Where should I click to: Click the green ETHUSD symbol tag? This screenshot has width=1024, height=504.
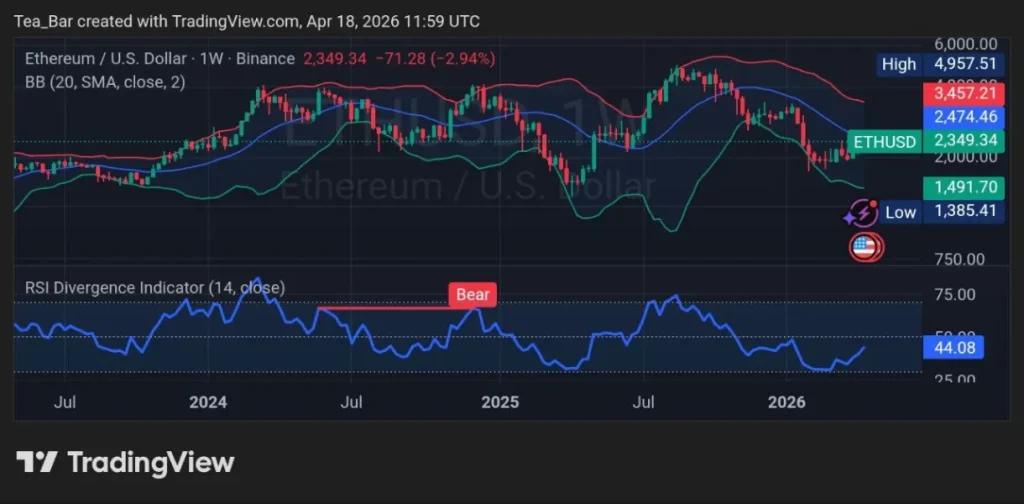click(x=882, y=141)
